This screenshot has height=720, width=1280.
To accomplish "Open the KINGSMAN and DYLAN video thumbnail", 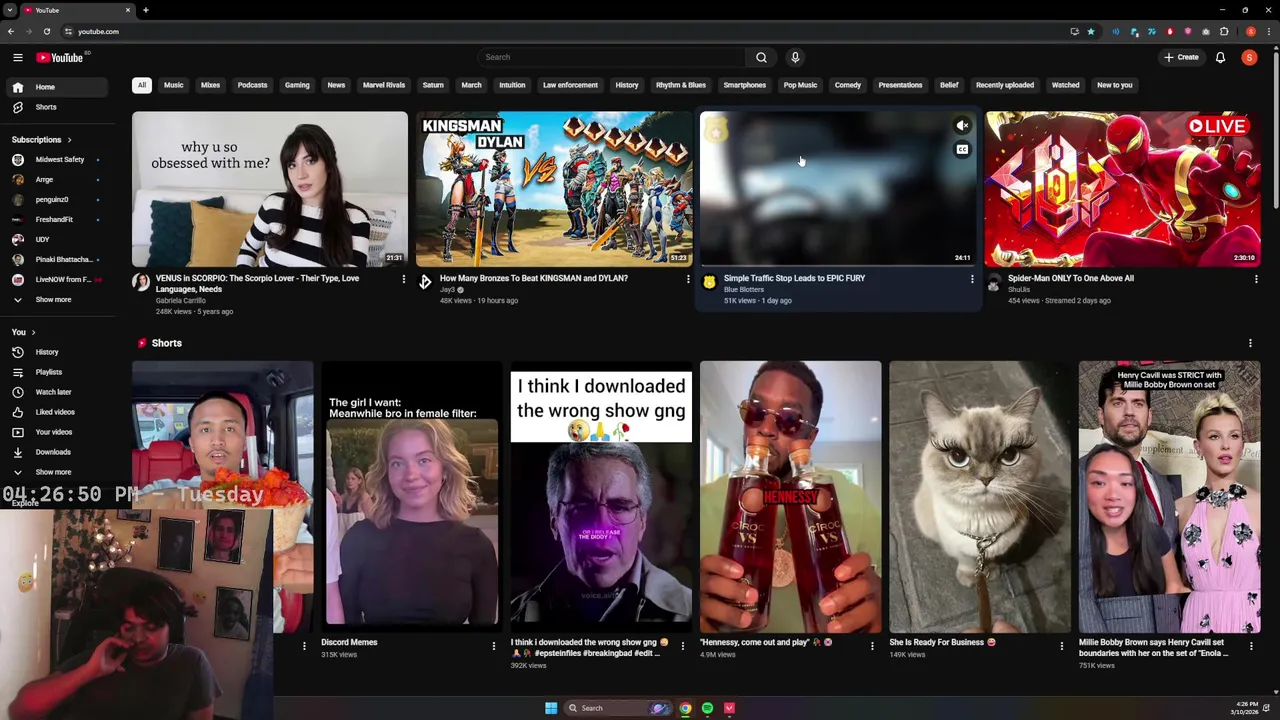I will click(x=554, y=189).
